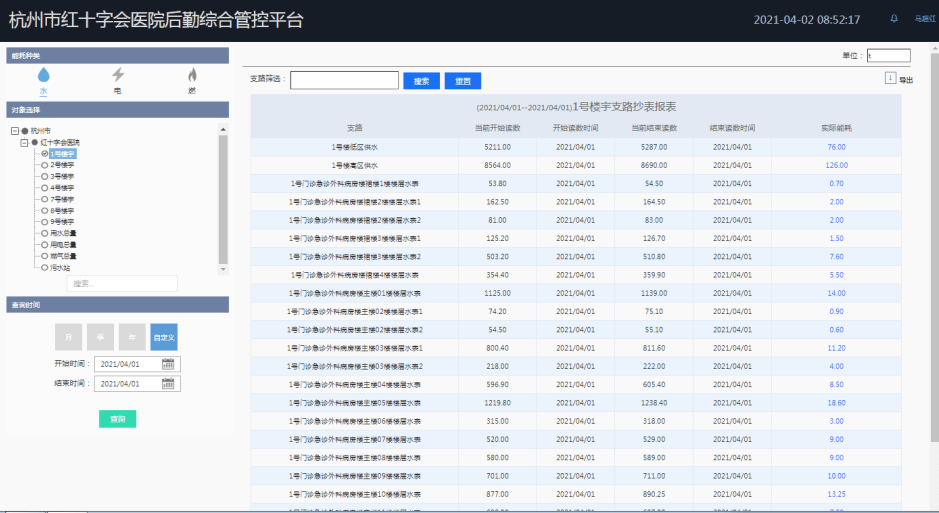Screen dimensions: 939x513
Task: Select the 污水站 radio option
Action: 44,268
